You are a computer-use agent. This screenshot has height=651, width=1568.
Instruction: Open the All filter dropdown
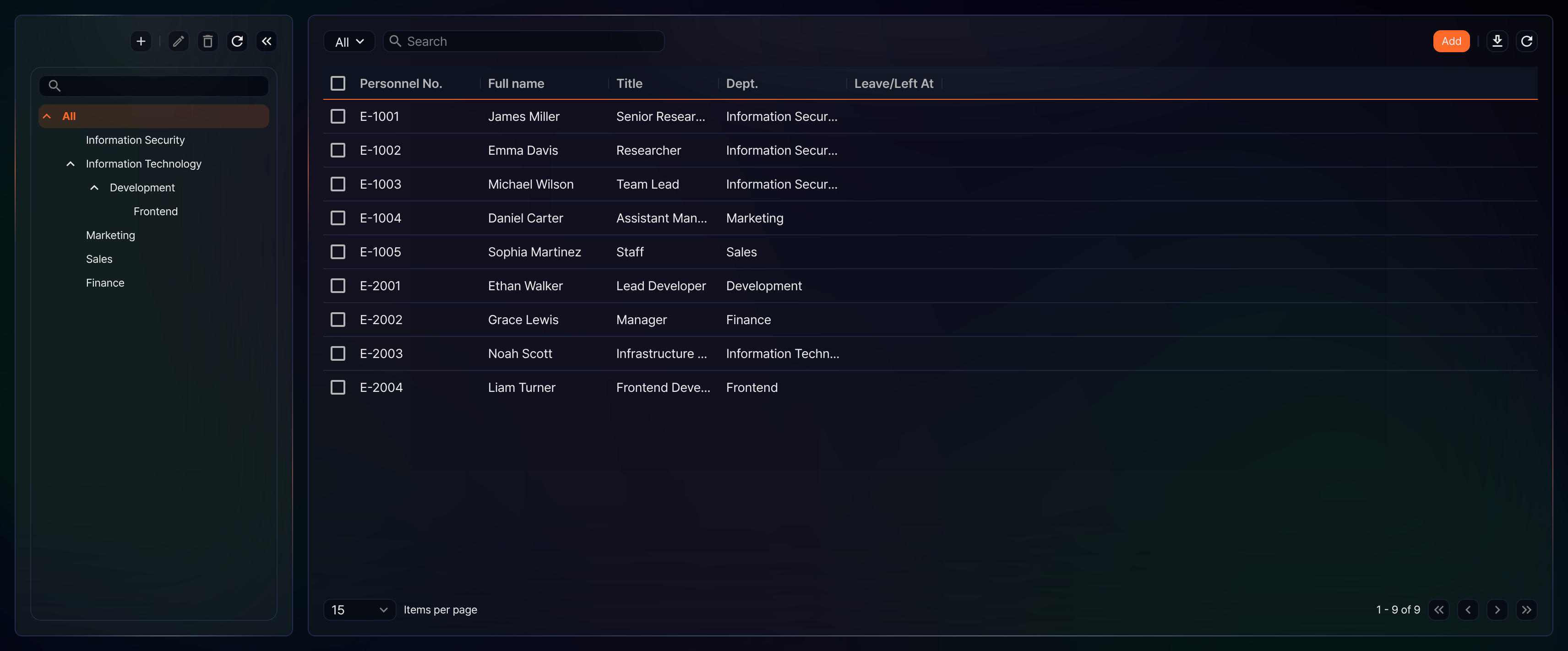(x=349, y=41)
